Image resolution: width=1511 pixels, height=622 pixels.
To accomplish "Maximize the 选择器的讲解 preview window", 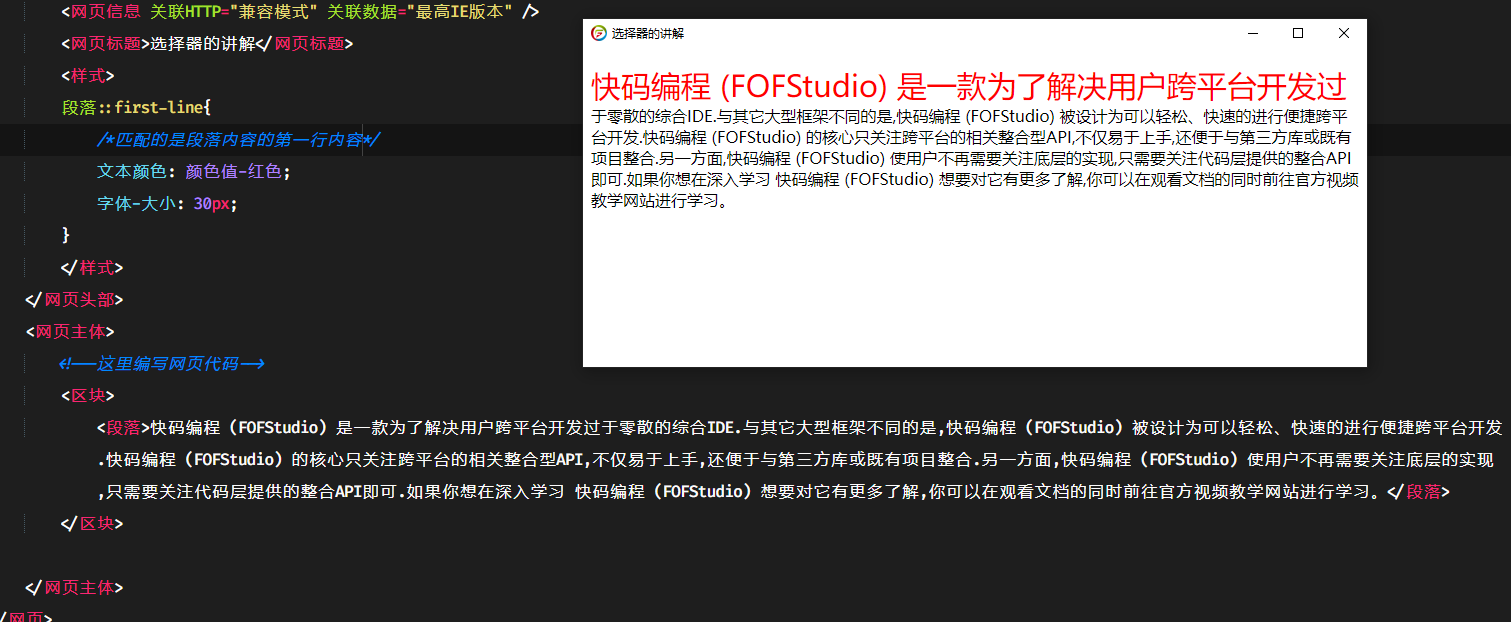I will 1298,33.
